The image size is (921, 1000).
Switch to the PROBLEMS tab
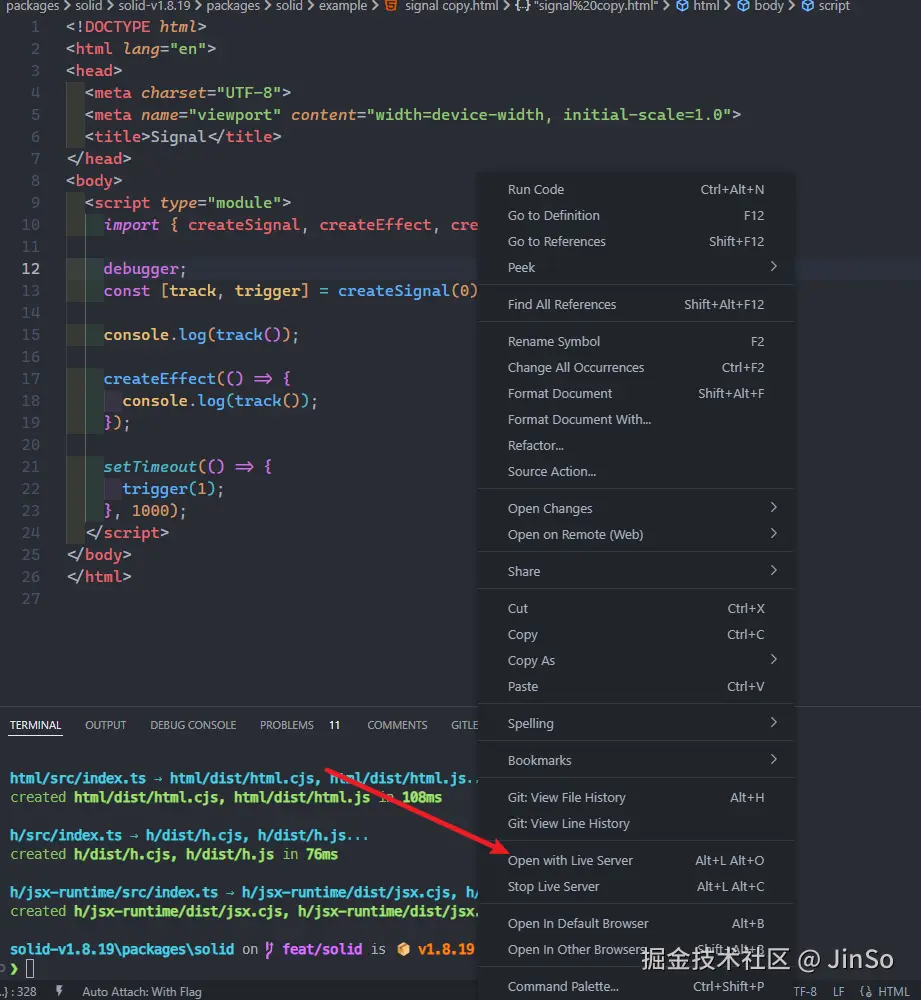(x=286, y=725)
